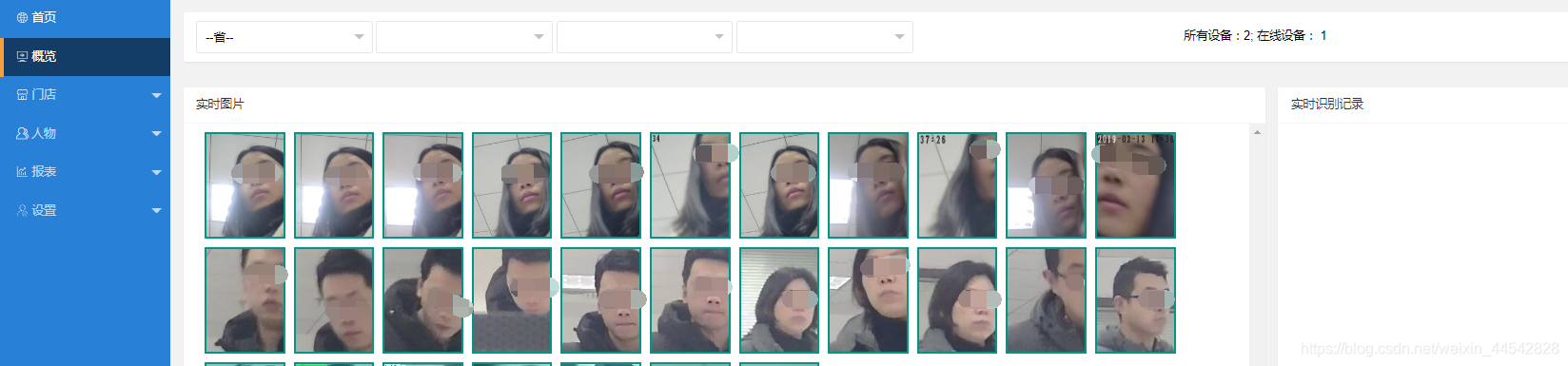Expand the 门店 store menu
This screenshot has width=1568, height=366.
85,94
